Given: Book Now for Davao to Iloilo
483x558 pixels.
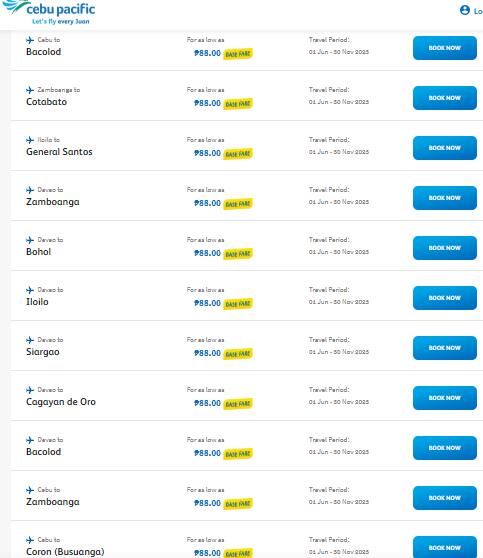Looking at the screenshot, I should (445, 298).
